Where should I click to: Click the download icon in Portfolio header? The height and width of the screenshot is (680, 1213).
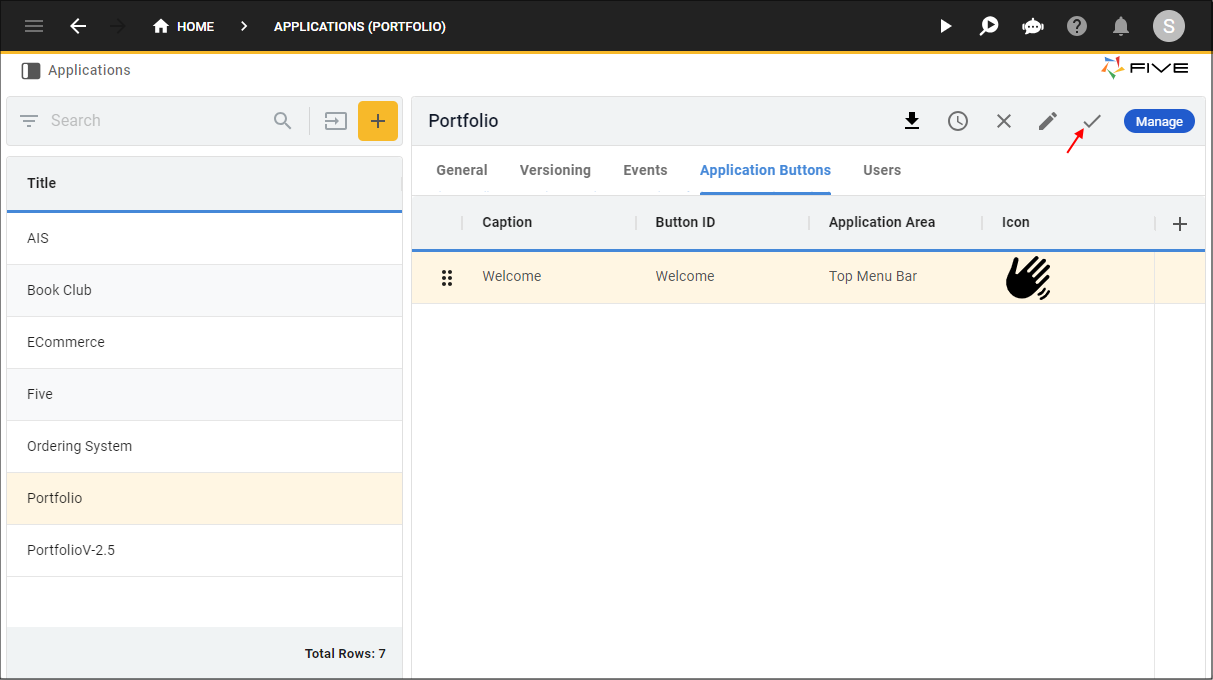[x=911, y=121]
